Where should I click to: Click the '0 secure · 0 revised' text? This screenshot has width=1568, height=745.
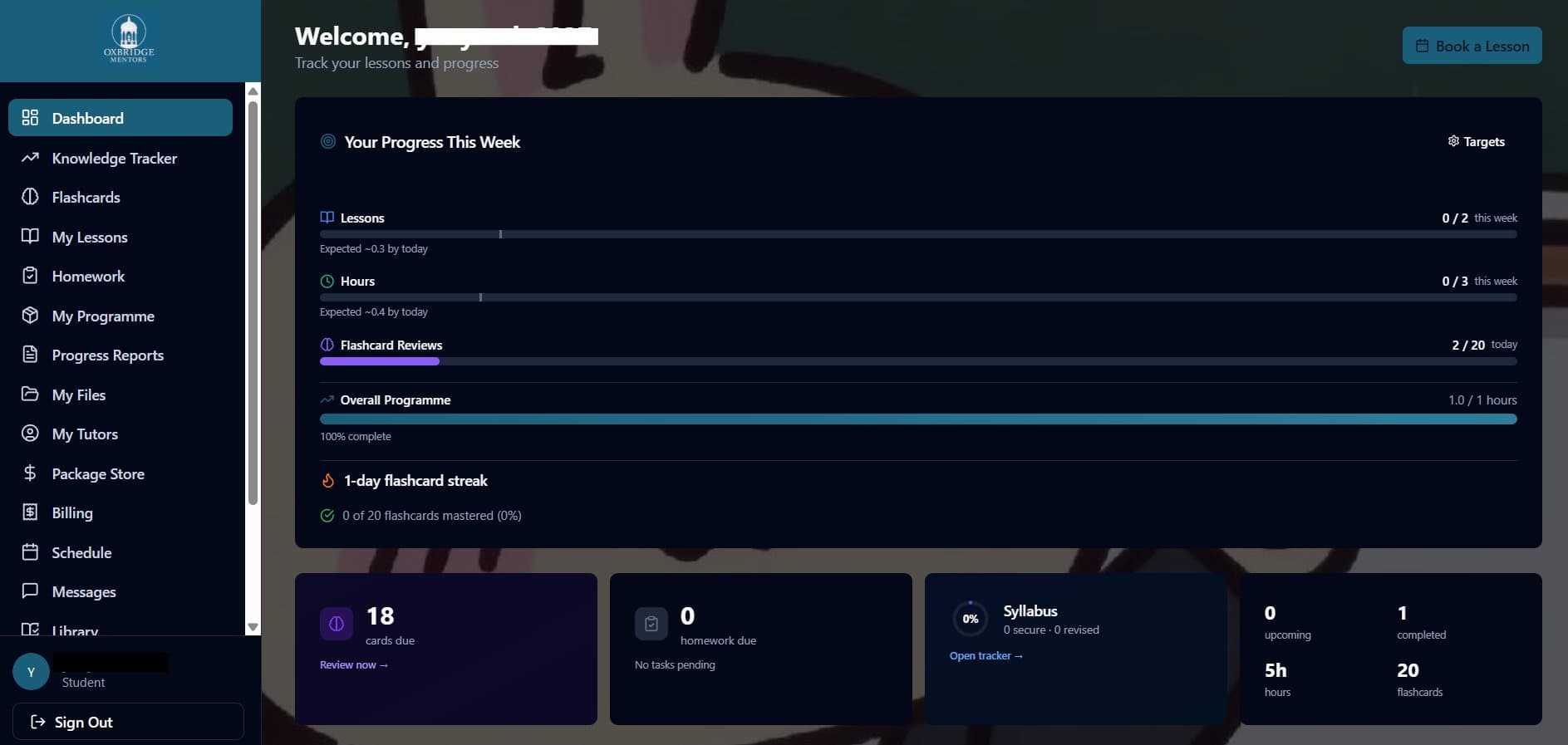tap(1051, 630)
